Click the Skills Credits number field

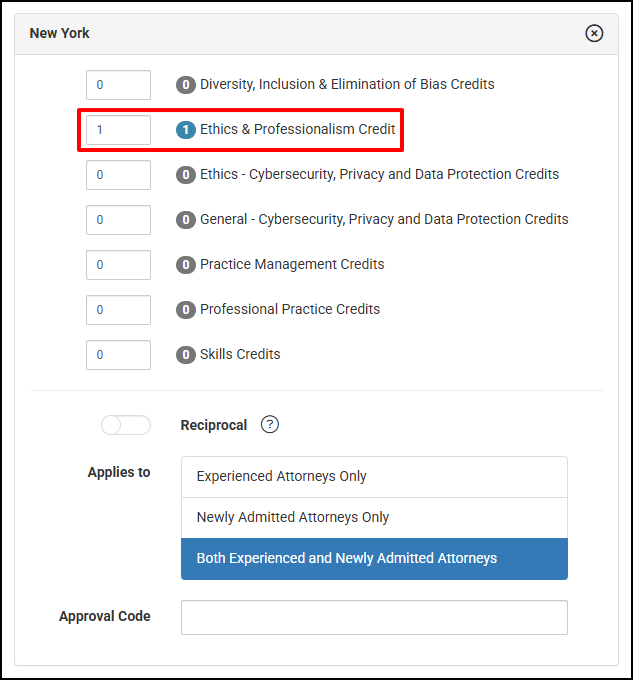pyautogui.click(x=118, y=355)
